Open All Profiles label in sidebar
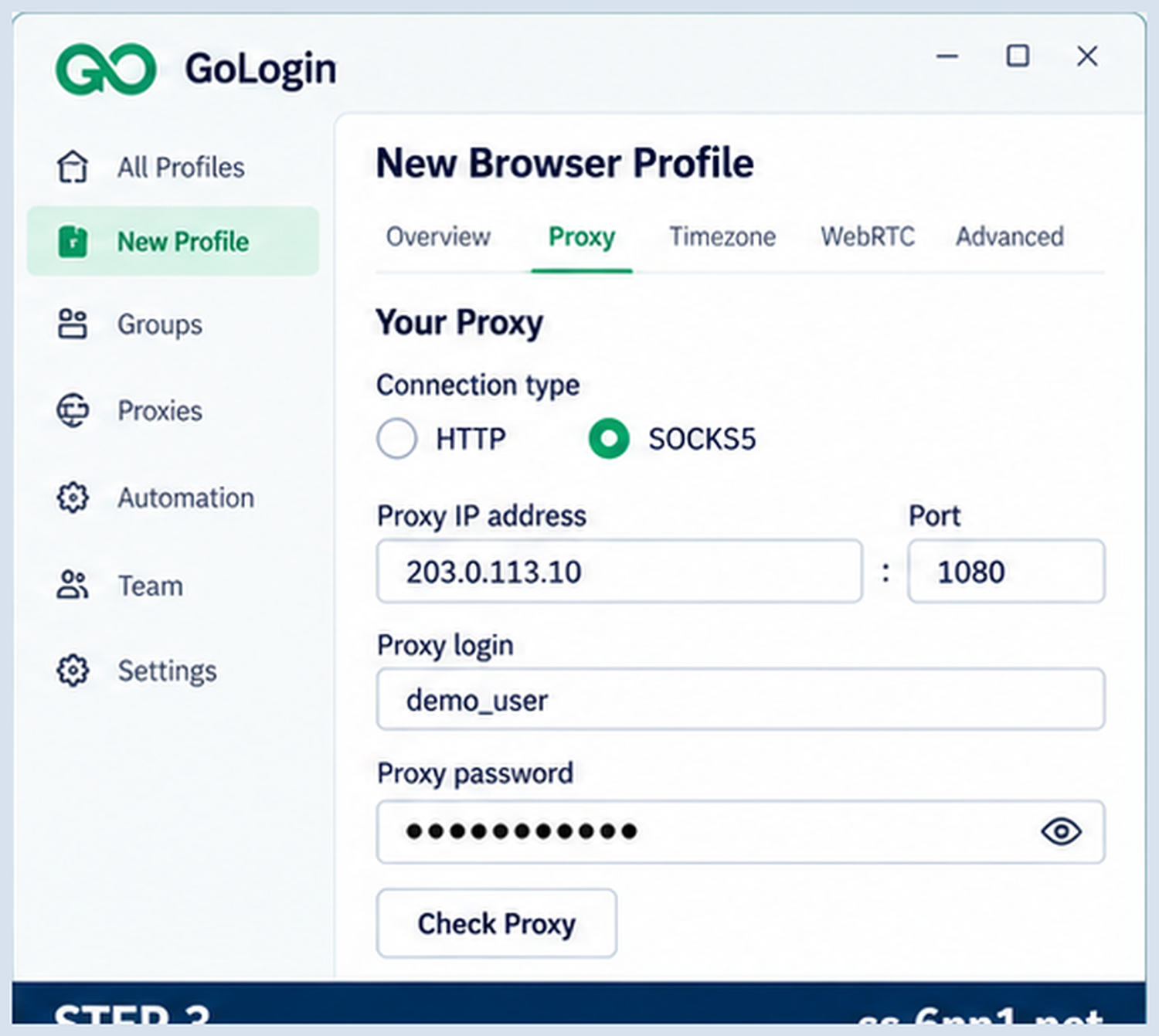The height and width of the screenshot is (1036, 1159). [x=181, y=167]
